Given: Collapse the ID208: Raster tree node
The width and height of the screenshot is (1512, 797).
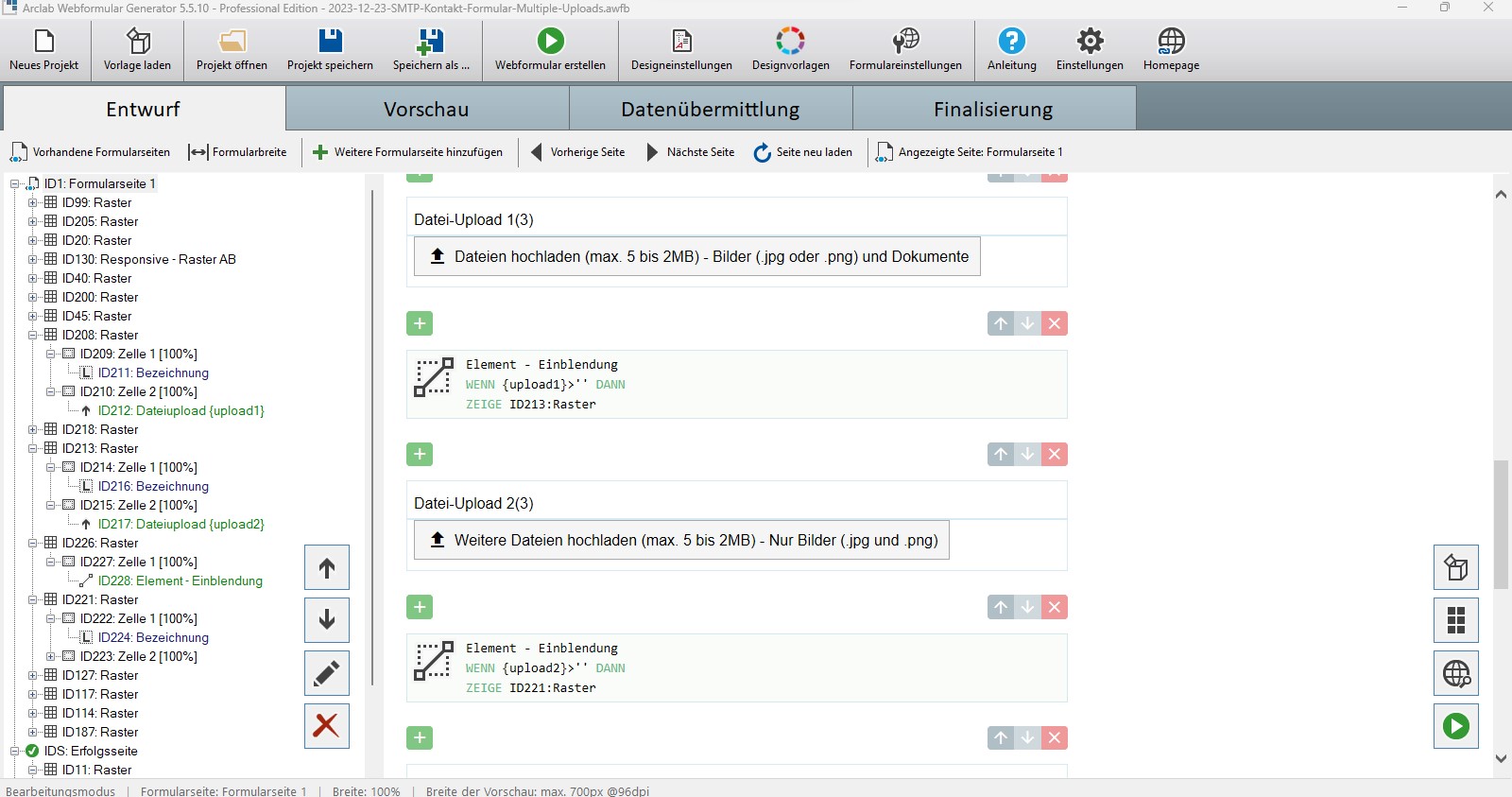Looking at the screenshot, I should 33,335.
